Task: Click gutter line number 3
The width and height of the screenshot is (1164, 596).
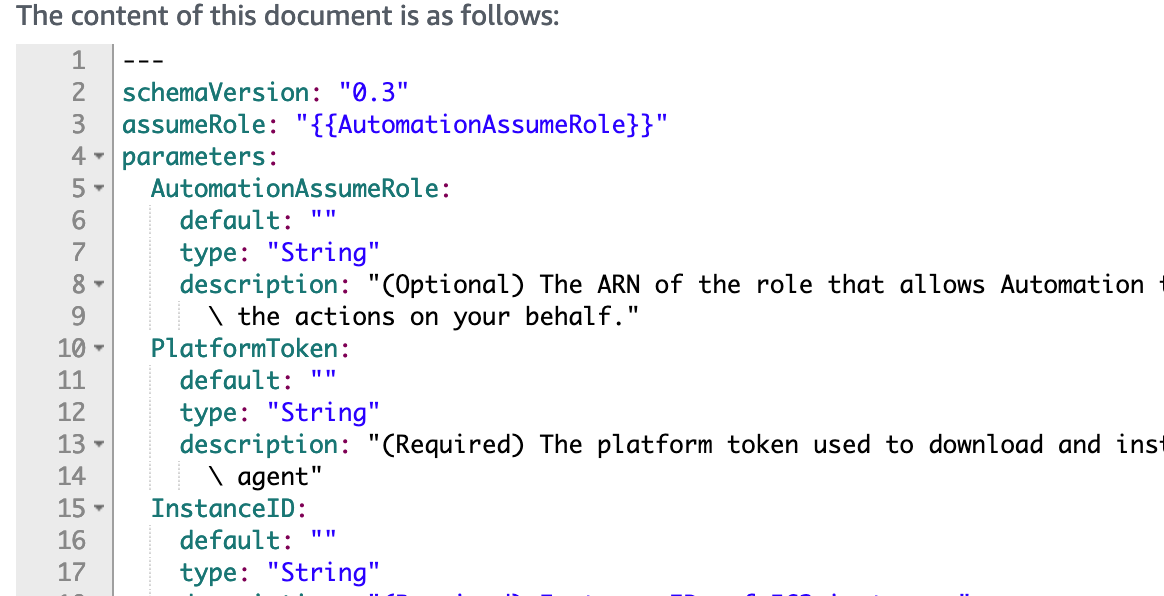Action: 78,124
